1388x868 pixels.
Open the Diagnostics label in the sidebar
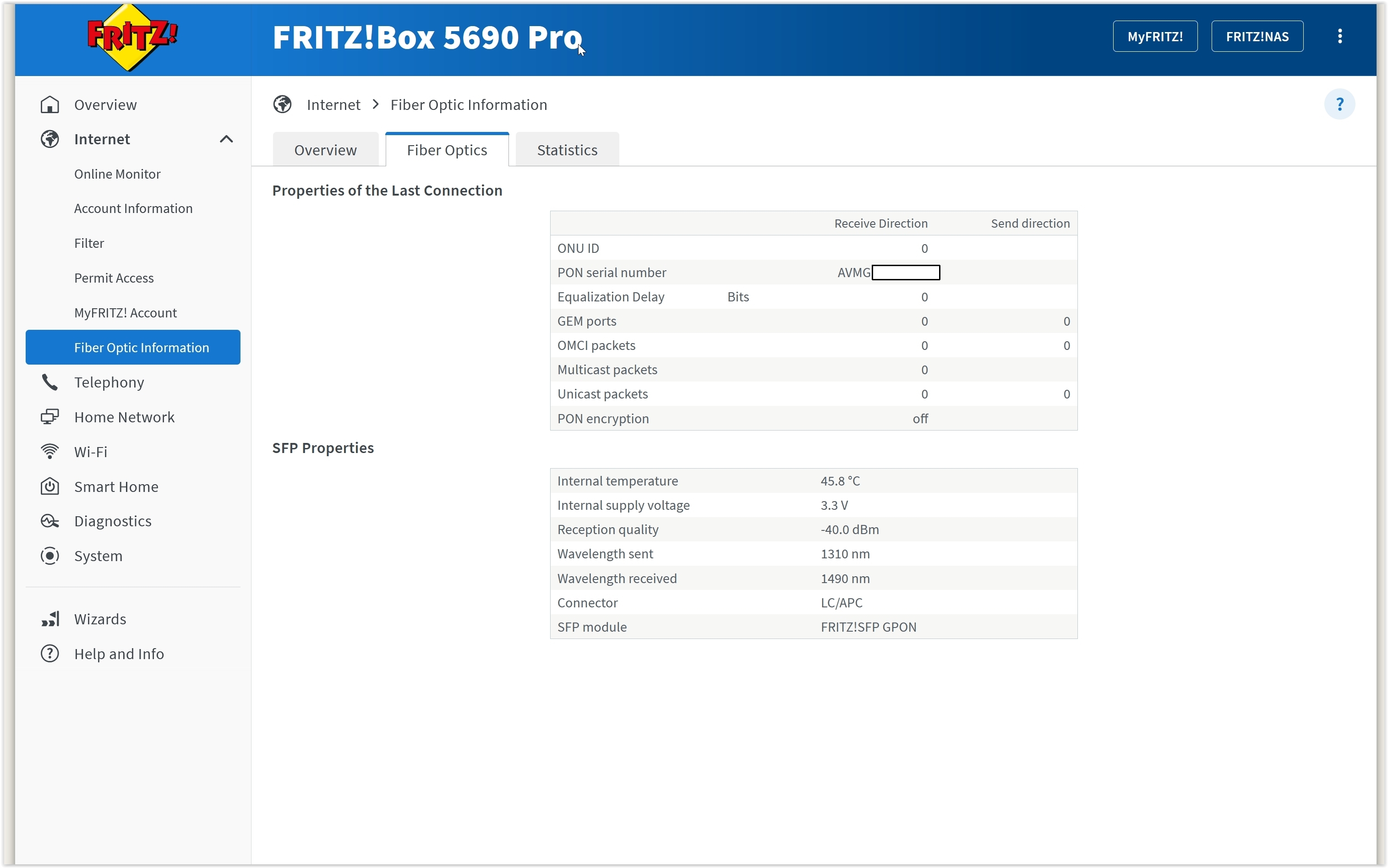pyautogui.click(x=113, y=521)
